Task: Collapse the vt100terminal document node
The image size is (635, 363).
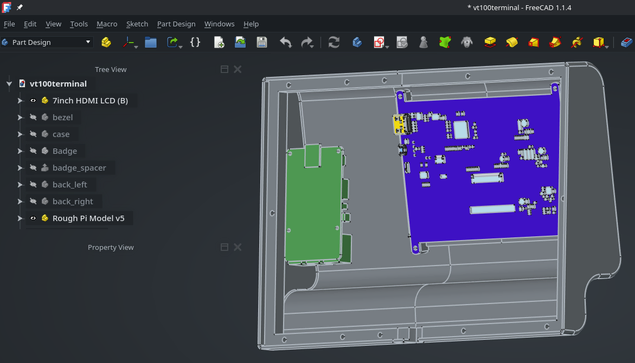Action: point(9,84)
